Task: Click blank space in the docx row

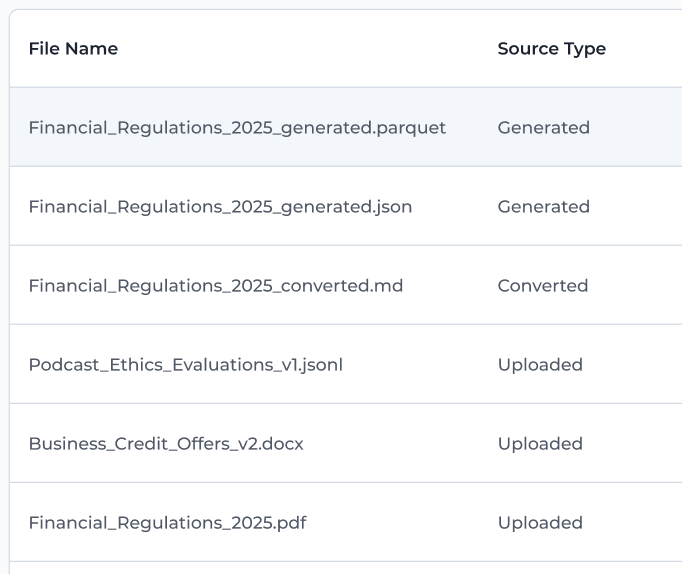Action: (400, 444)
